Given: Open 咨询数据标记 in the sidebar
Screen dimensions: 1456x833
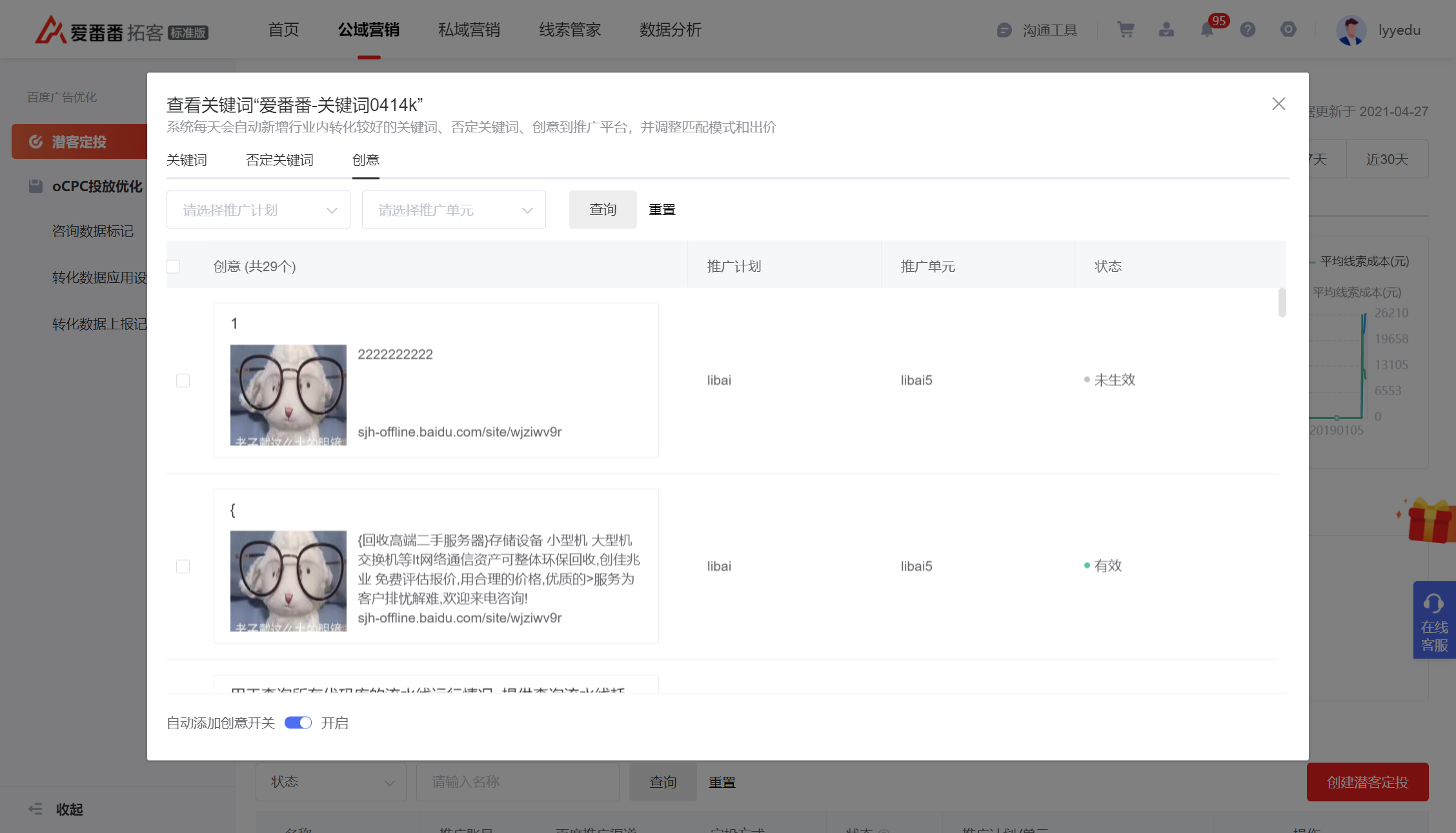Looking at the screenshot, I should (x=93, y=231).
